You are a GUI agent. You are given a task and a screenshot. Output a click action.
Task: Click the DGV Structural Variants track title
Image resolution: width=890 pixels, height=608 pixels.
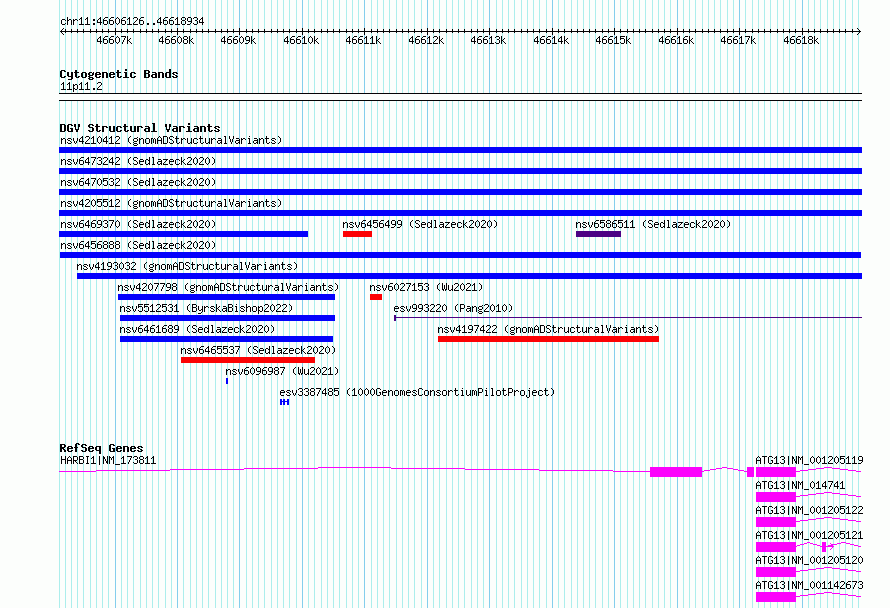140,128
